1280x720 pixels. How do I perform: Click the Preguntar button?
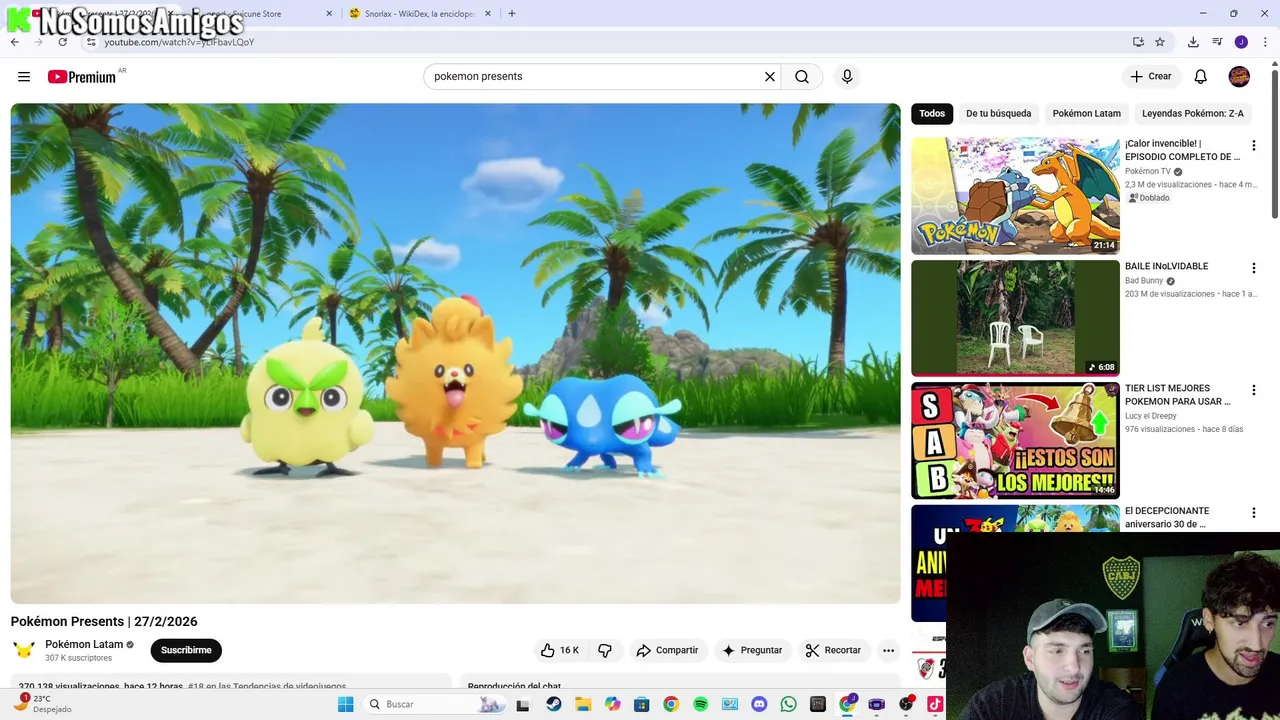[x=752, y=650]
